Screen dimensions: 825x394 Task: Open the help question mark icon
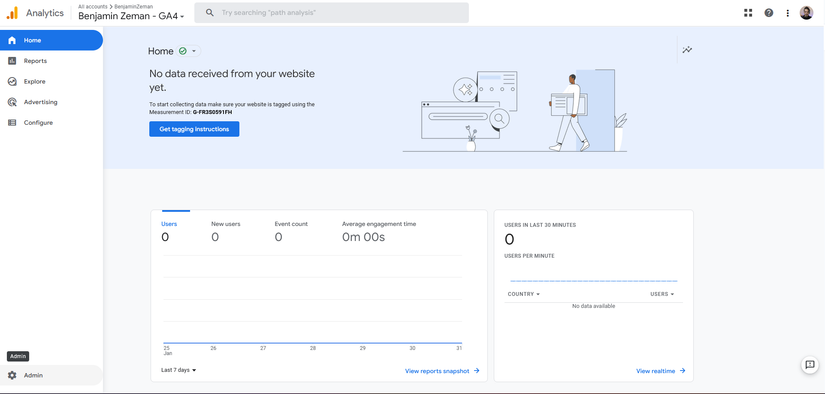pos(769,13)
